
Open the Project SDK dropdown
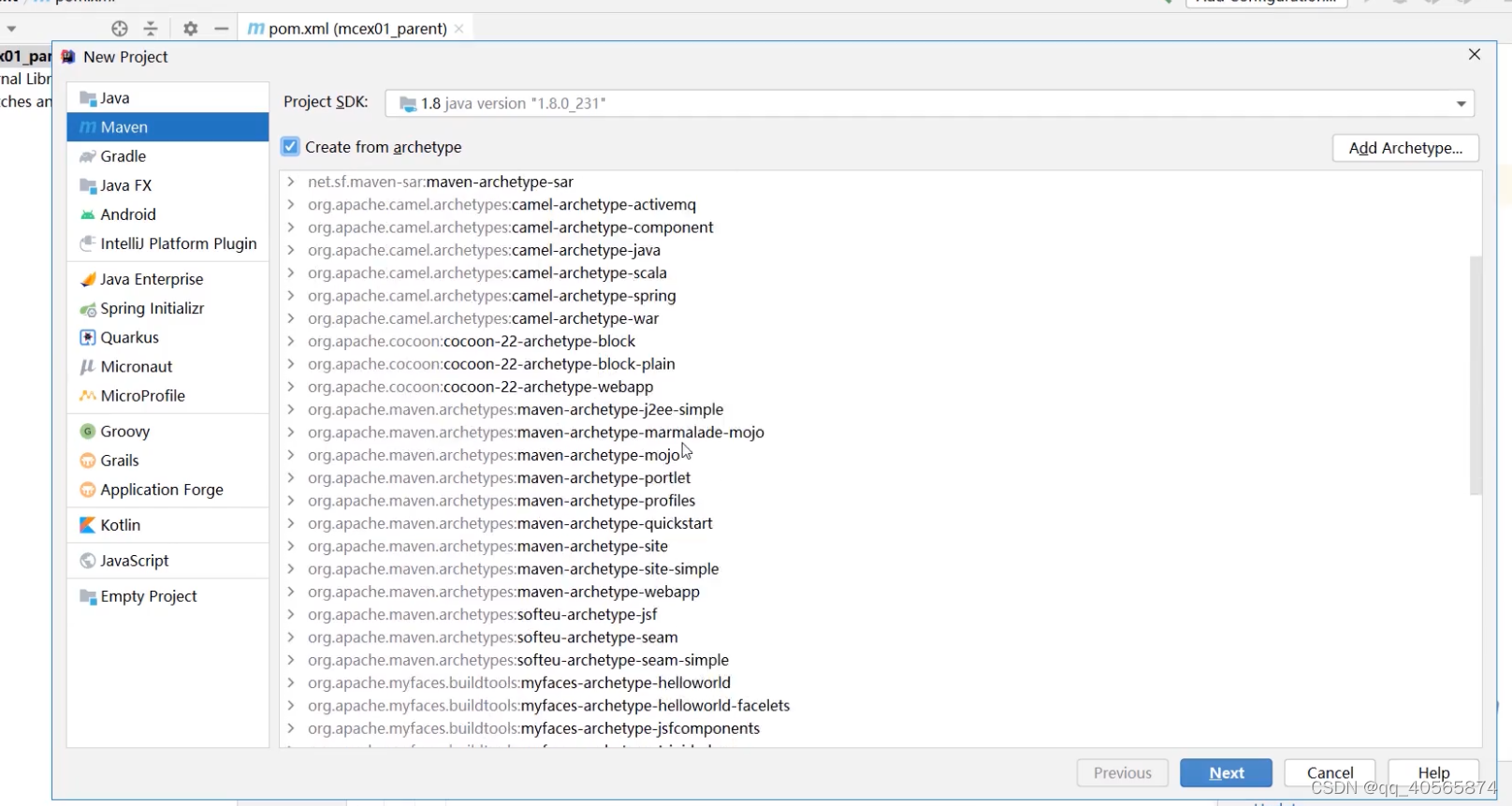1461,104
